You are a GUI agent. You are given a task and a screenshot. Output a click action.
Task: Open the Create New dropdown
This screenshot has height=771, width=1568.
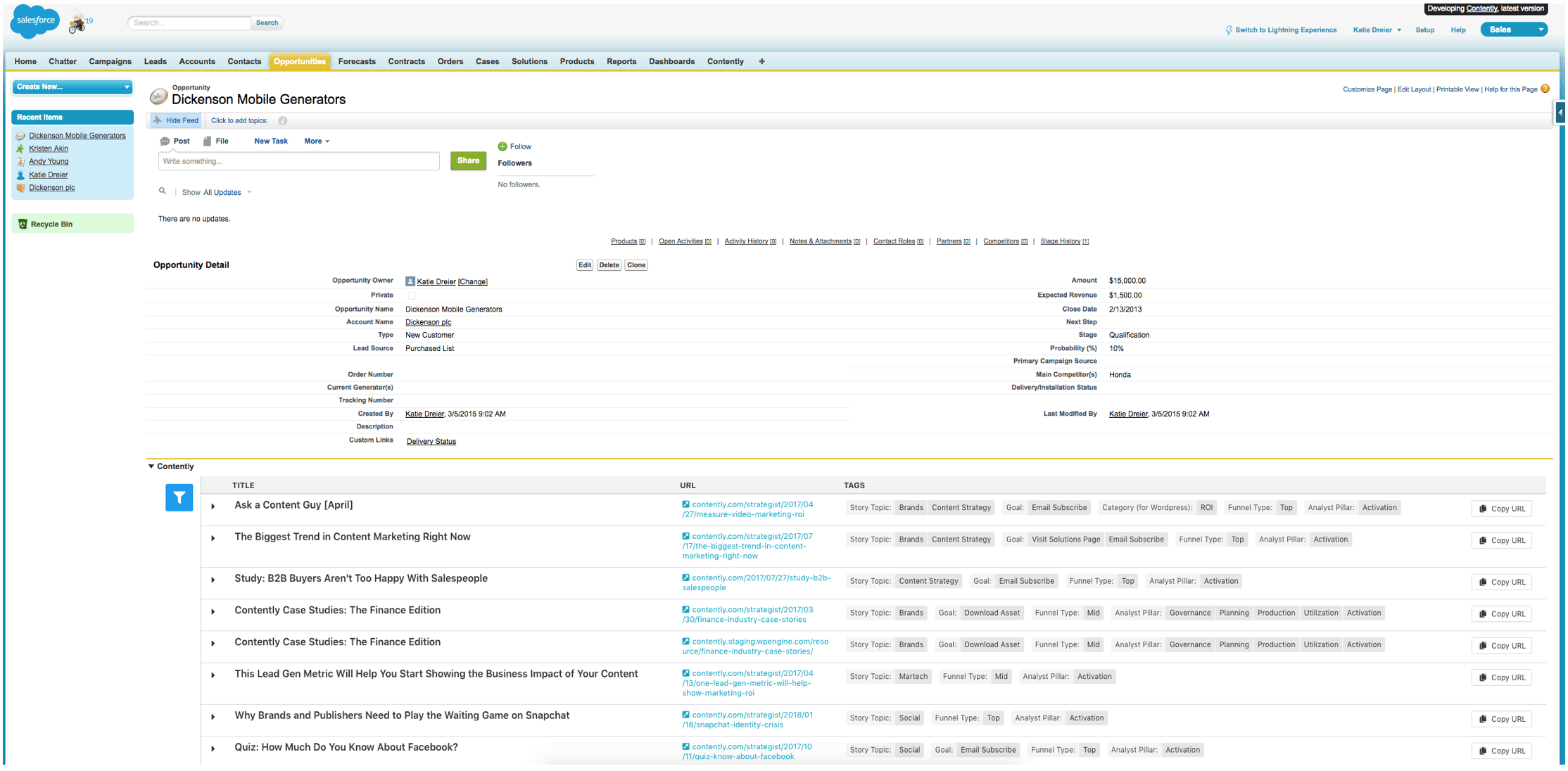pos(72,87)
